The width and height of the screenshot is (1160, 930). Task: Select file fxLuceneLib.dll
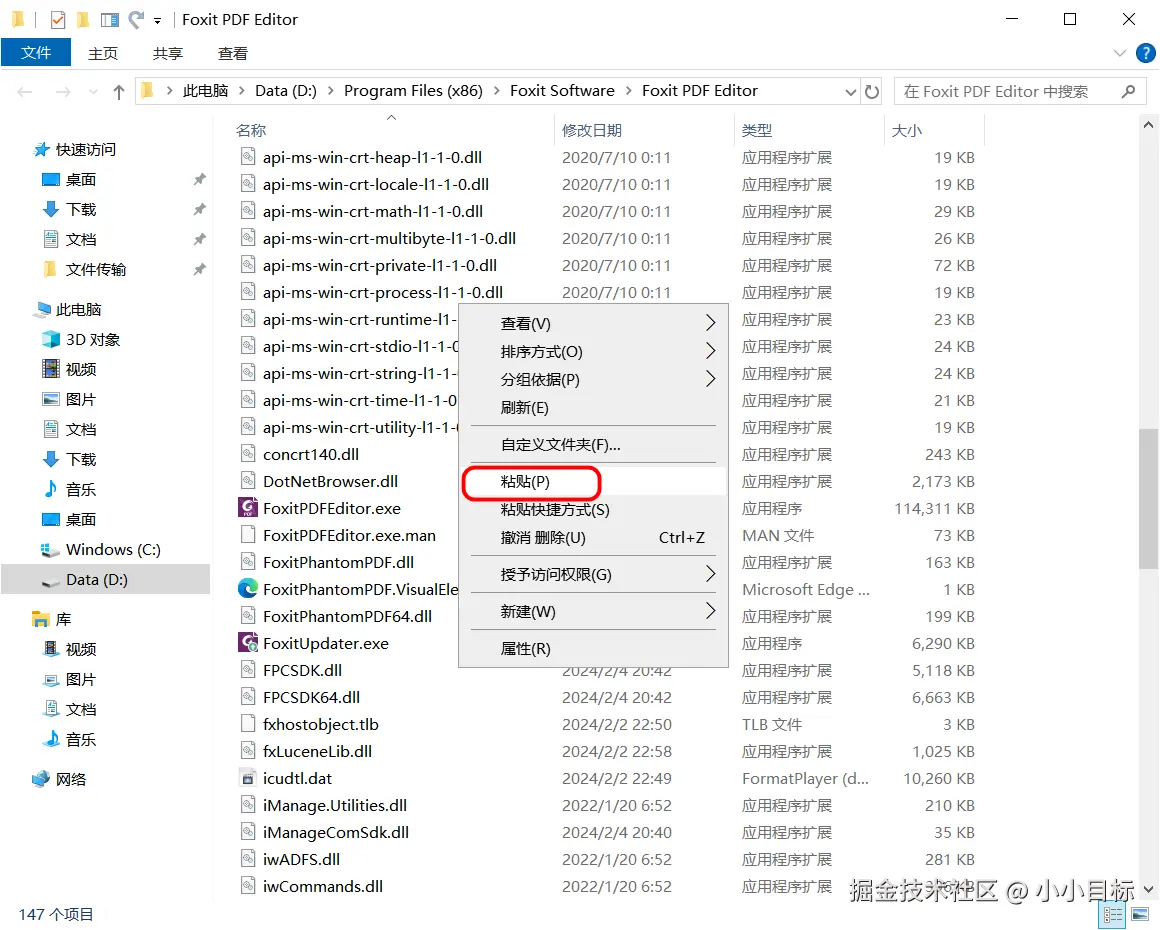[317, 752]
